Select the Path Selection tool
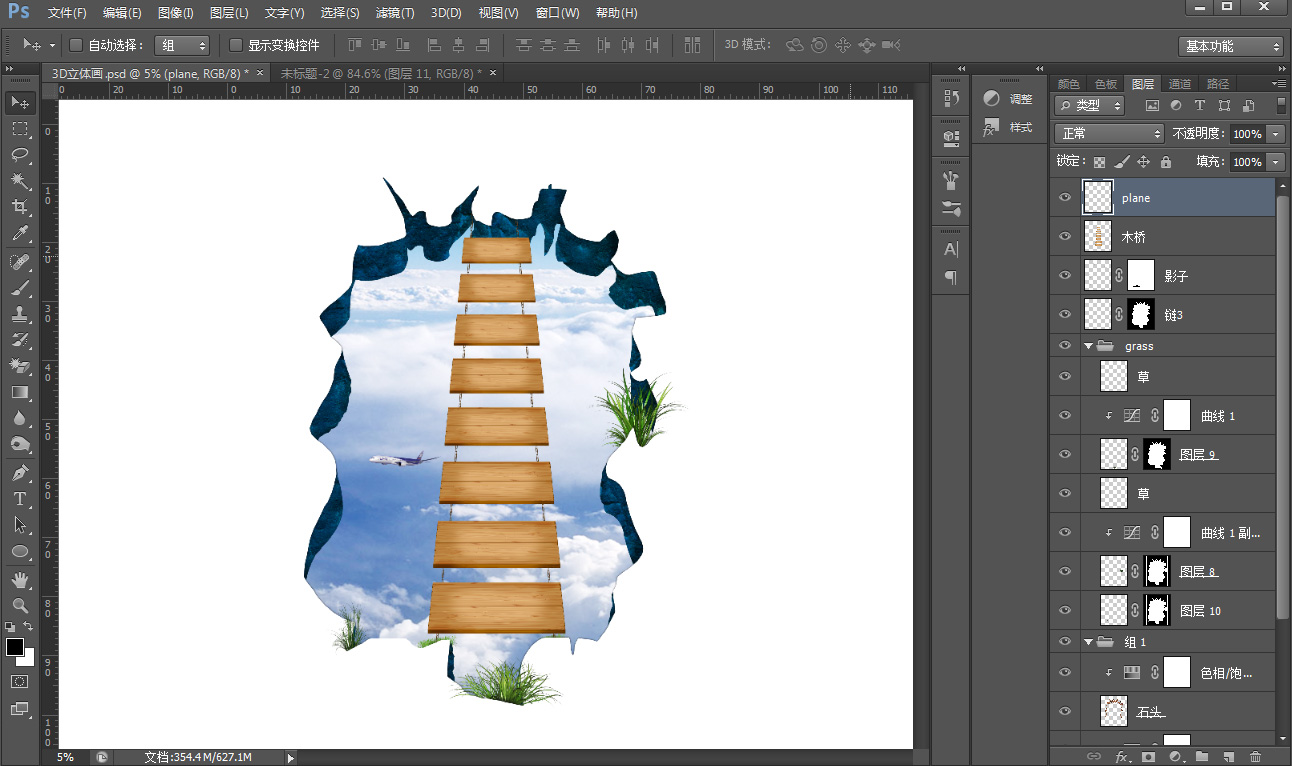Viewport: 1292px width, 766px height. pyautogui.click(x=20, y=525)
